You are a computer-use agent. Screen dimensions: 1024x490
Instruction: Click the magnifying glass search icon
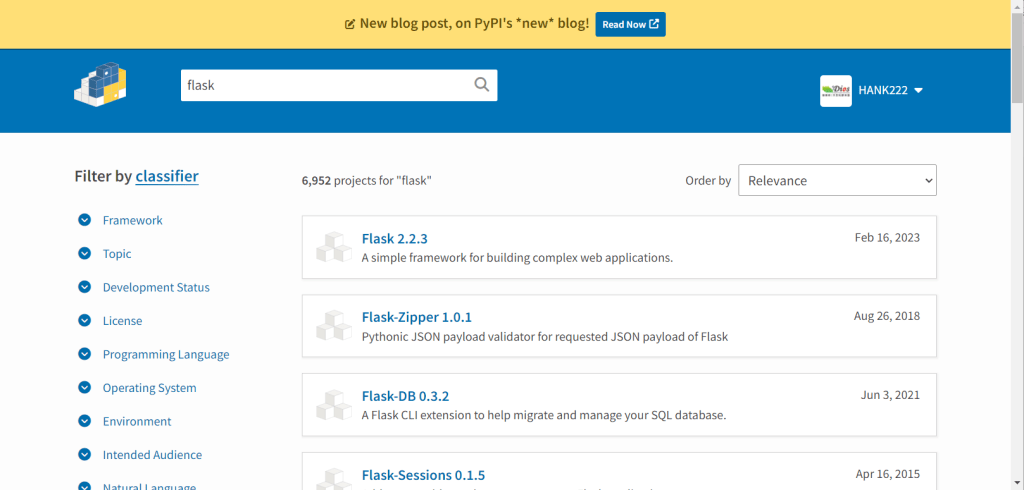482,85
